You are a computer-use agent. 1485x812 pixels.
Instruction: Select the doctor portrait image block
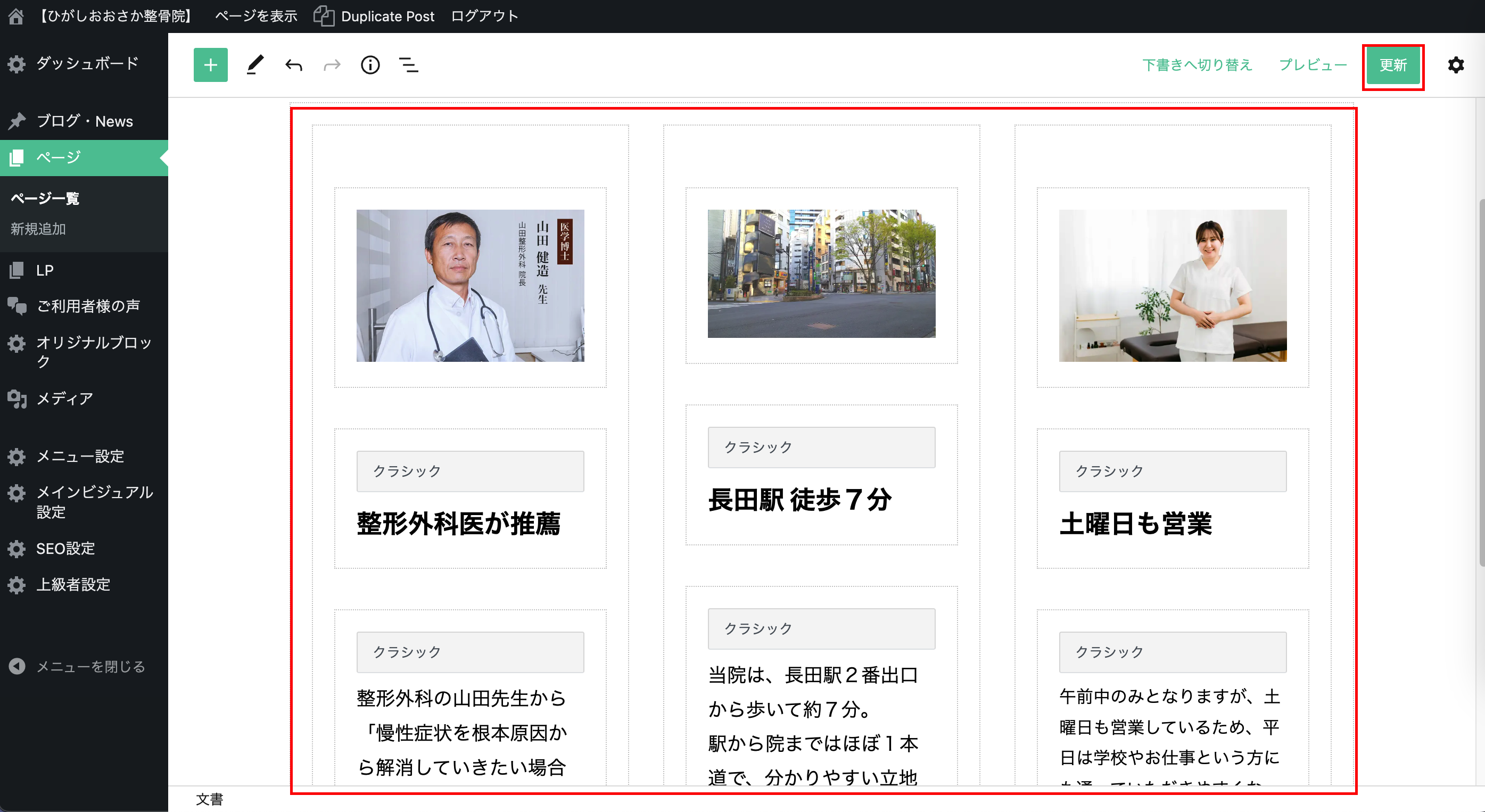pyautogui.click(x=470, y=286)
